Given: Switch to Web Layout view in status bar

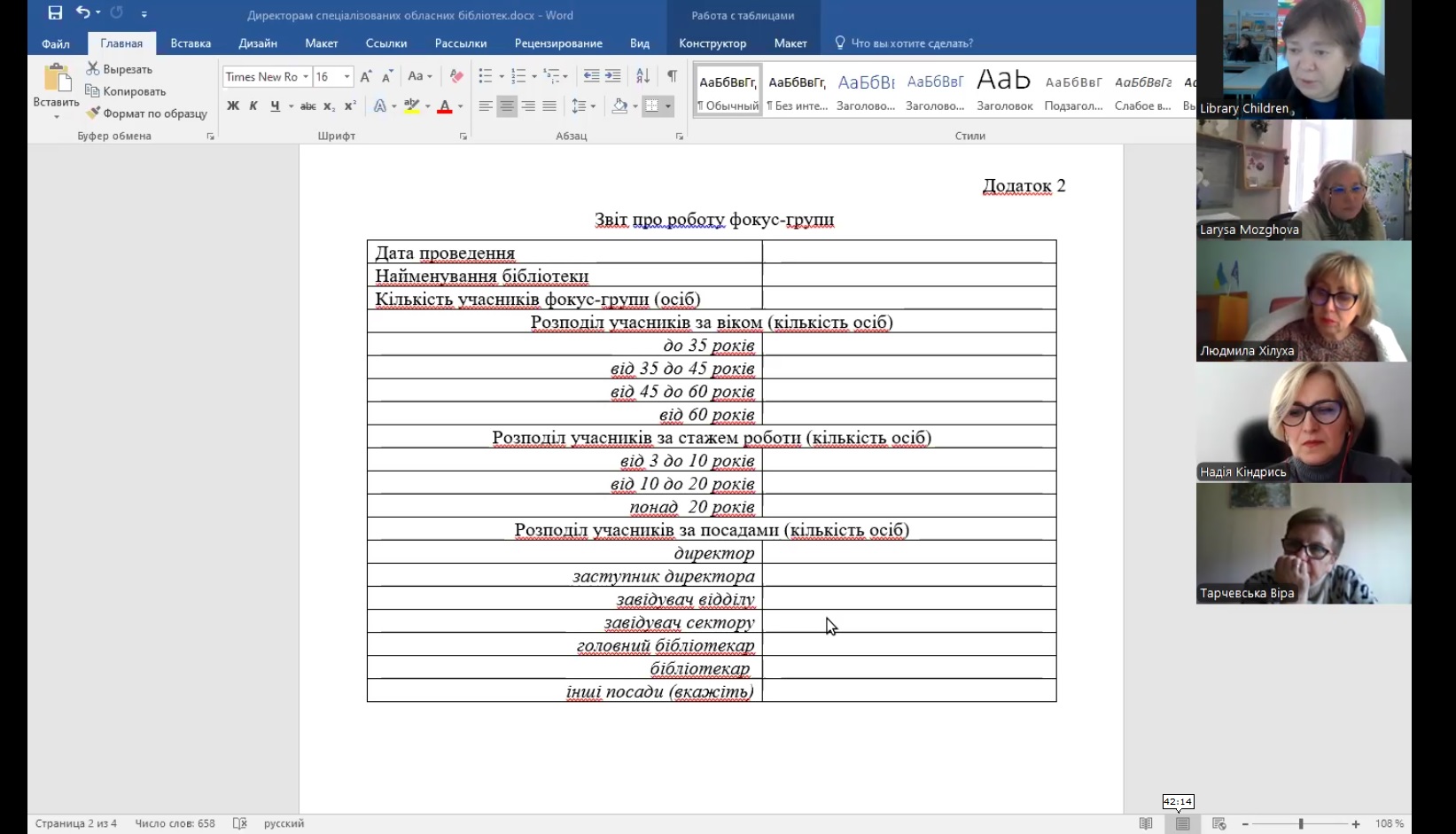Looking at the screenshot, I should pos(1219,823).
